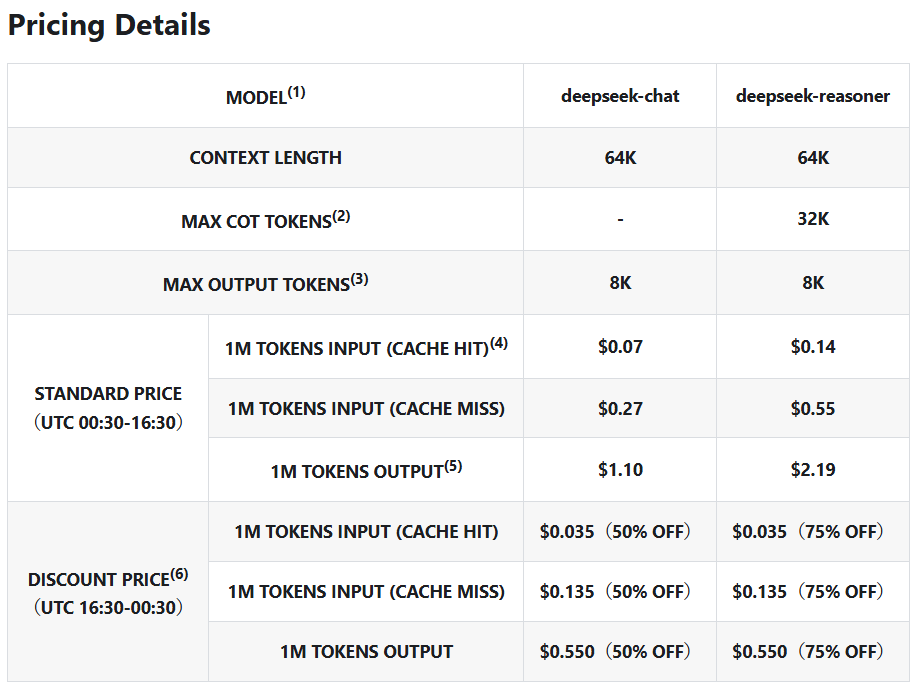
Task: Click the $0.14 cache hit price
Action: [813, 346]
